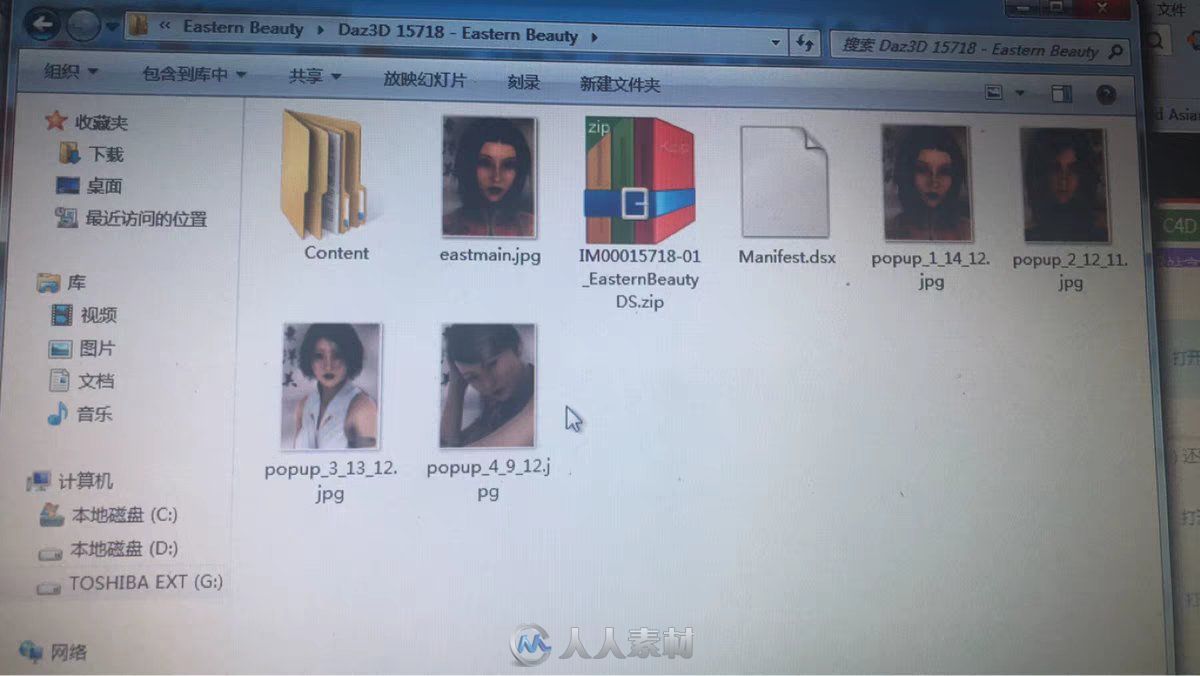
Task: Refresh the current folder view
Action: [804, 43]
